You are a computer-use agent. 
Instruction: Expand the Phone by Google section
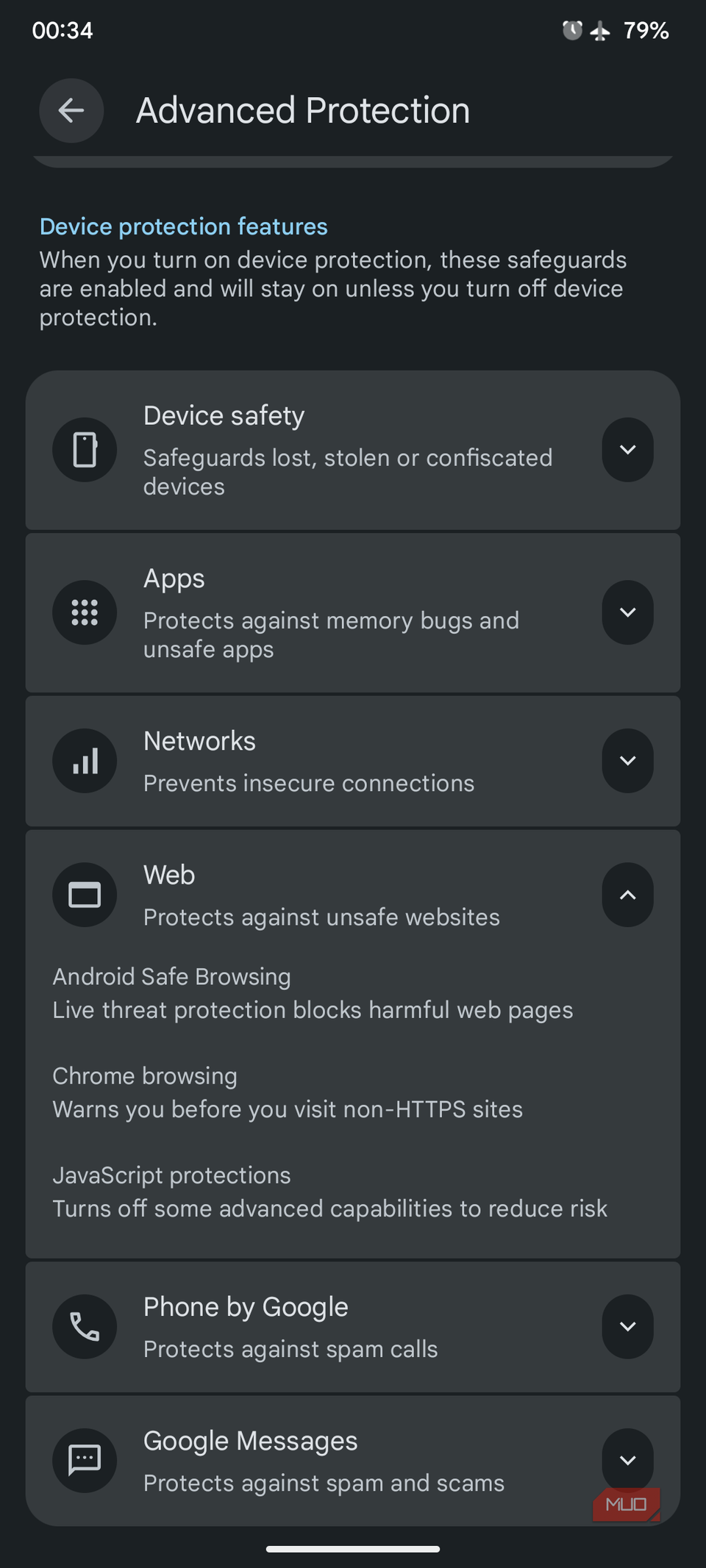click(x=627, y=1327)
